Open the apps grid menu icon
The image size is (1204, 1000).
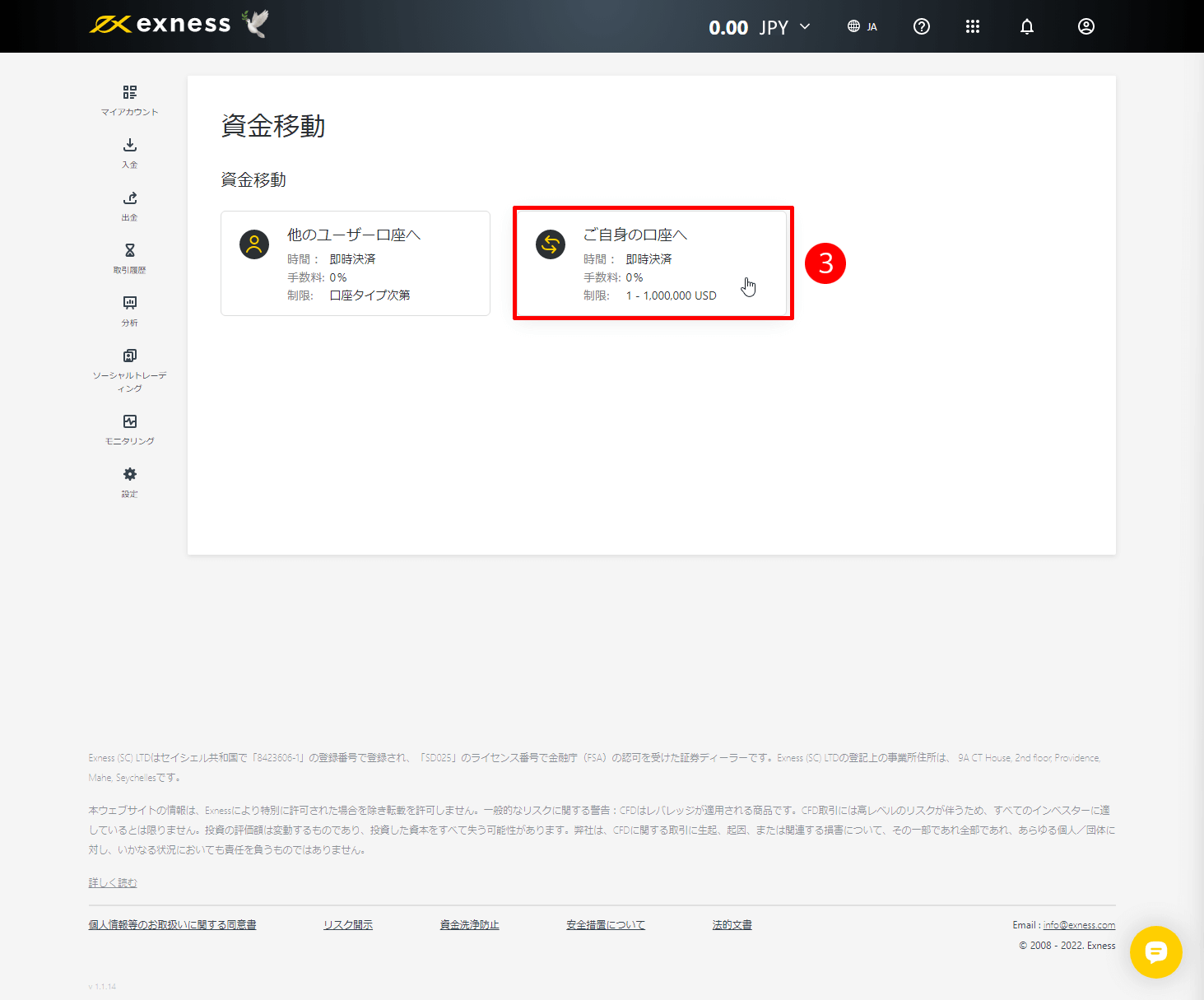pos(973,26)
